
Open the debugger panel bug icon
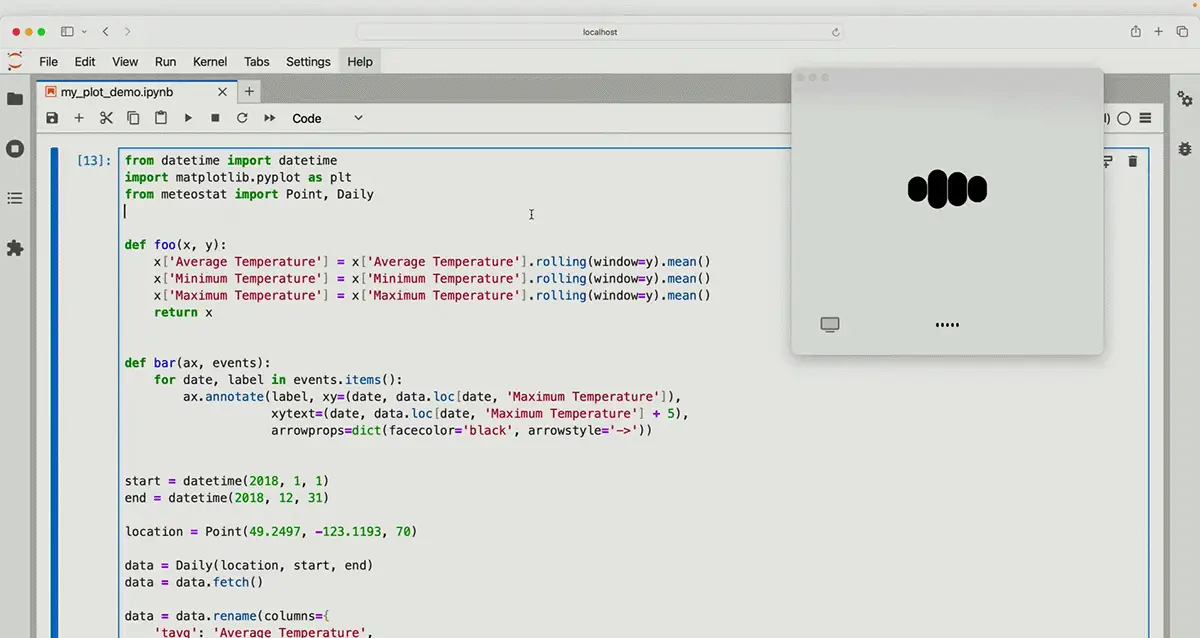(x=1185, y=148)
